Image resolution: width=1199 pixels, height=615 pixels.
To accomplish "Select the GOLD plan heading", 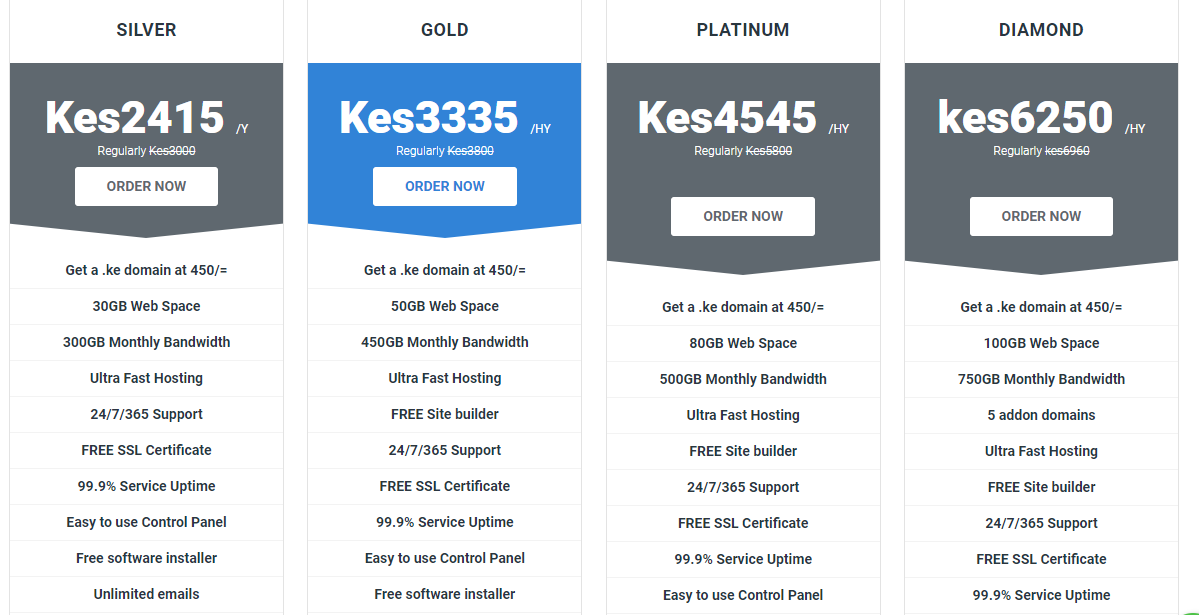I will 444,30.
